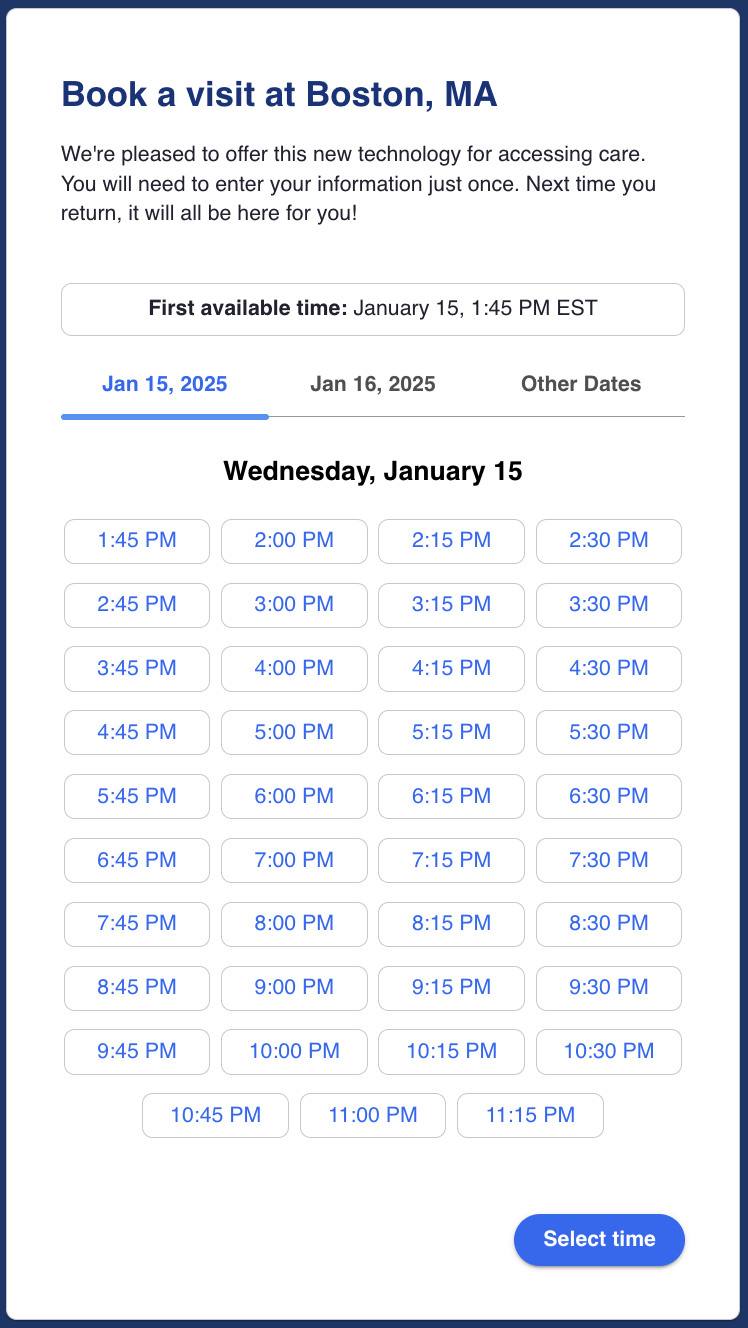Choose the 5:30 PM time

click(x=609, y=733)
